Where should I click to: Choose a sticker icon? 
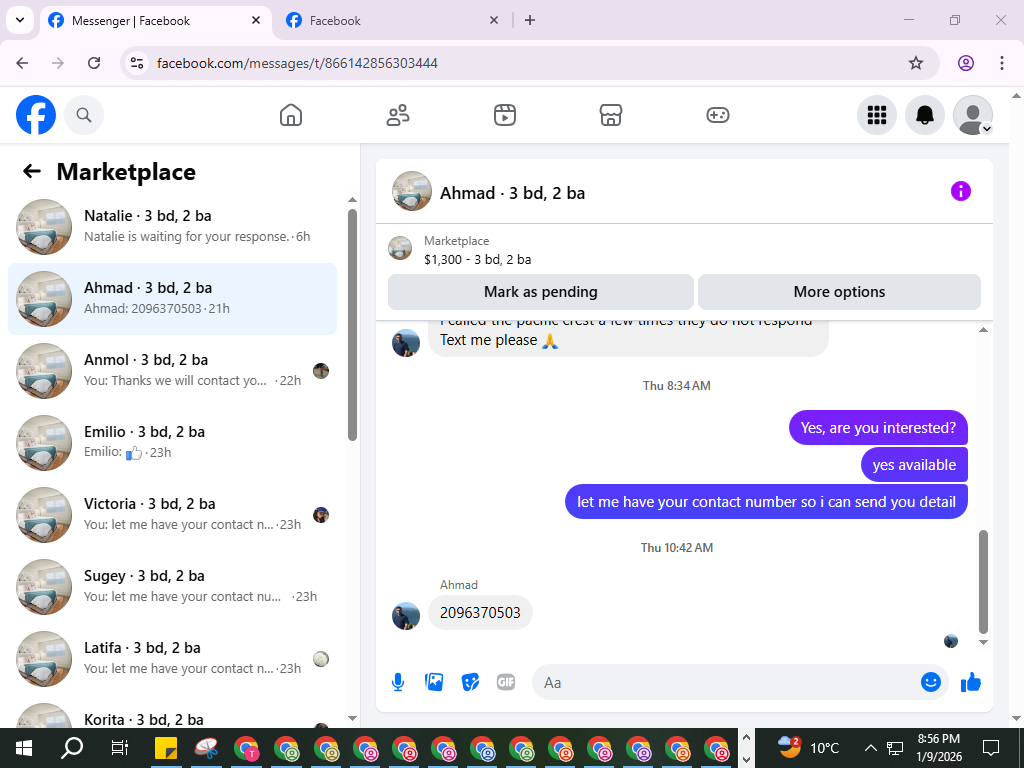pos(470,682)
